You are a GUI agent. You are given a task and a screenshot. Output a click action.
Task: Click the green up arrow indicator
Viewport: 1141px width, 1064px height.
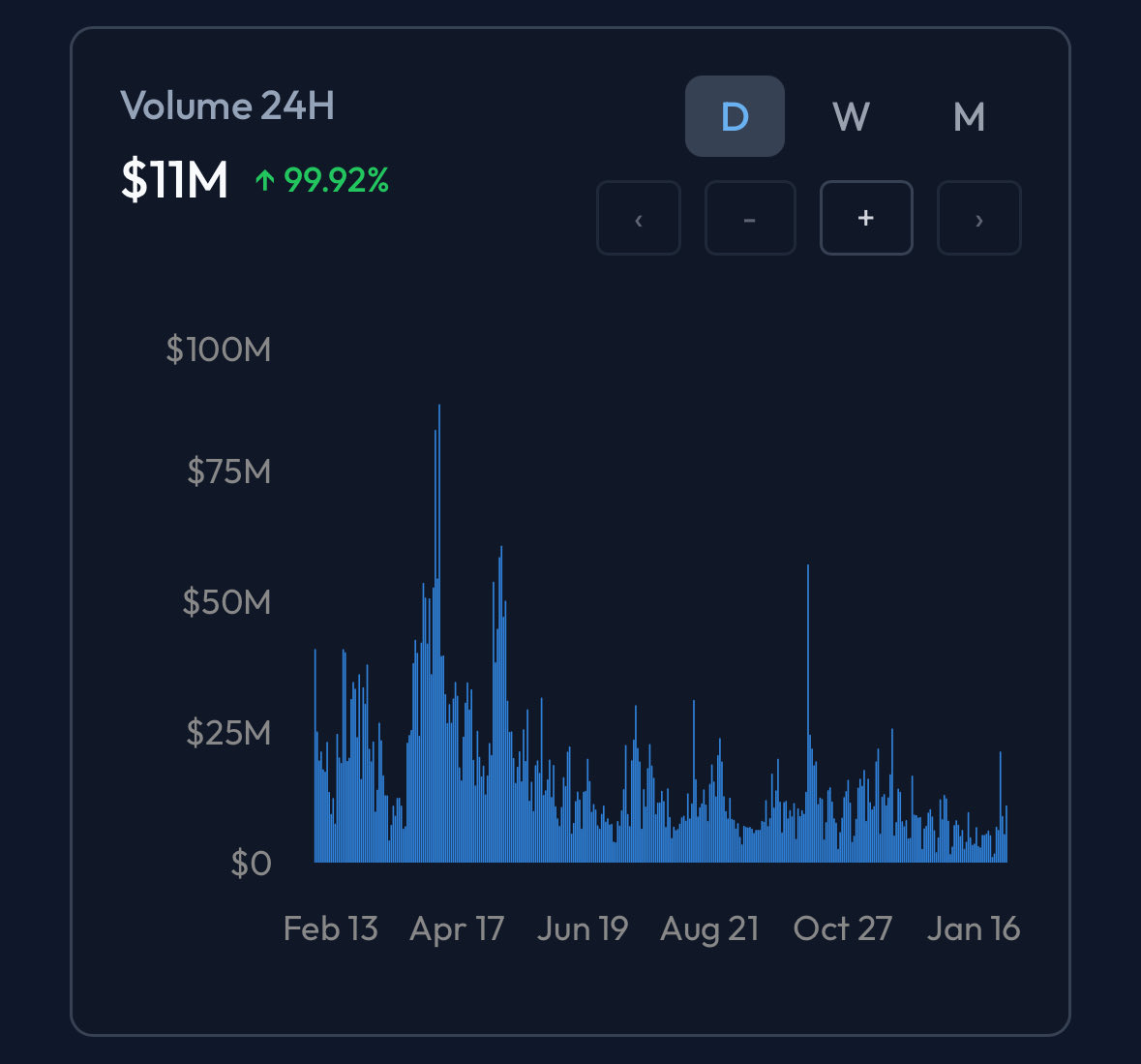point(265,180)
